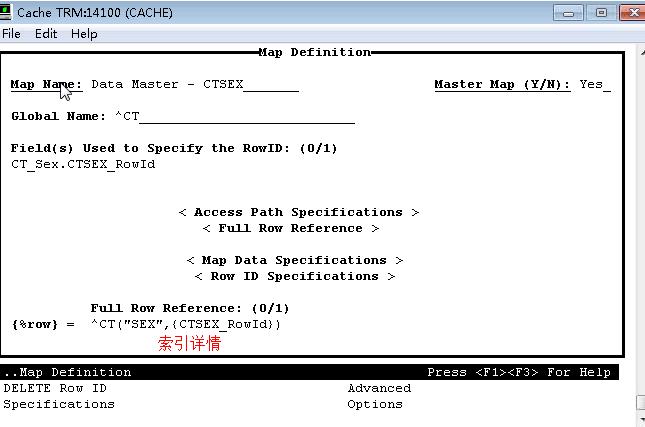Click the Global Name ^CT field
The width and height of the screenshot is (645, 427).
(234, 116)
